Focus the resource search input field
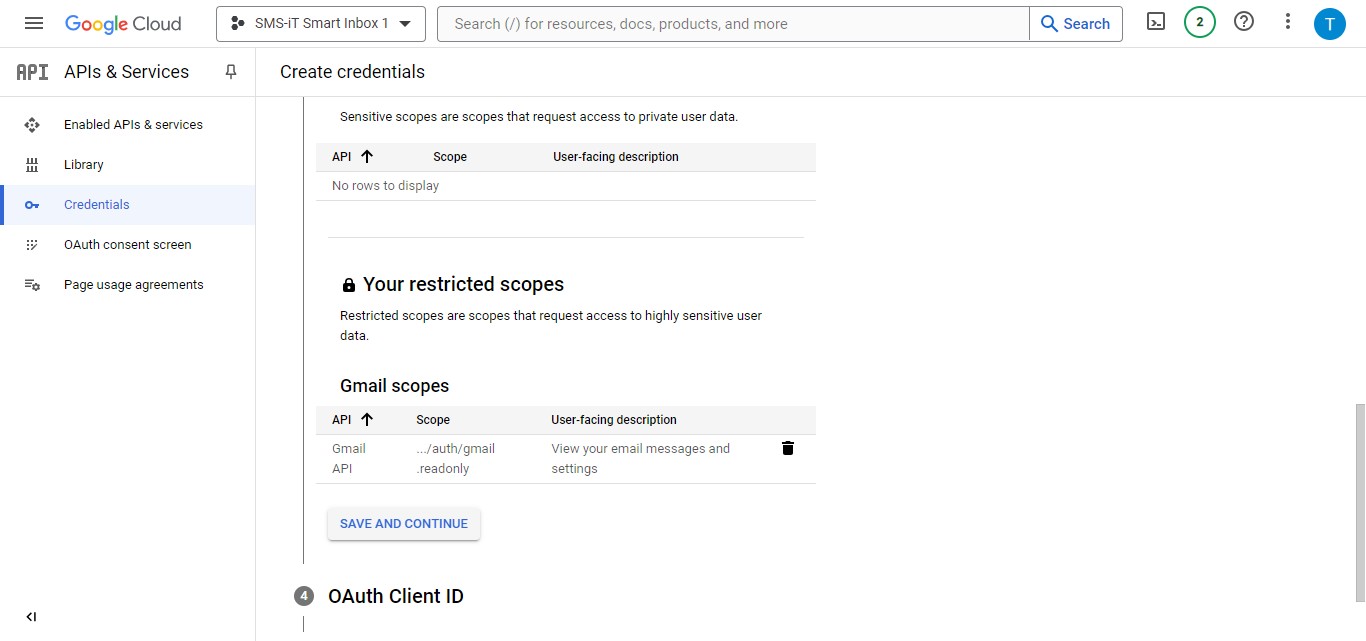1366x641 pixels. click(x=732, y=24)
